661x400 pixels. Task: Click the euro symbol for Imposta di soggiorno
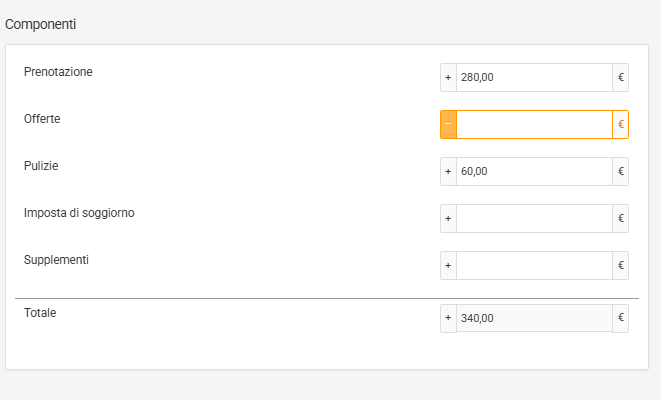pos(621,219)
